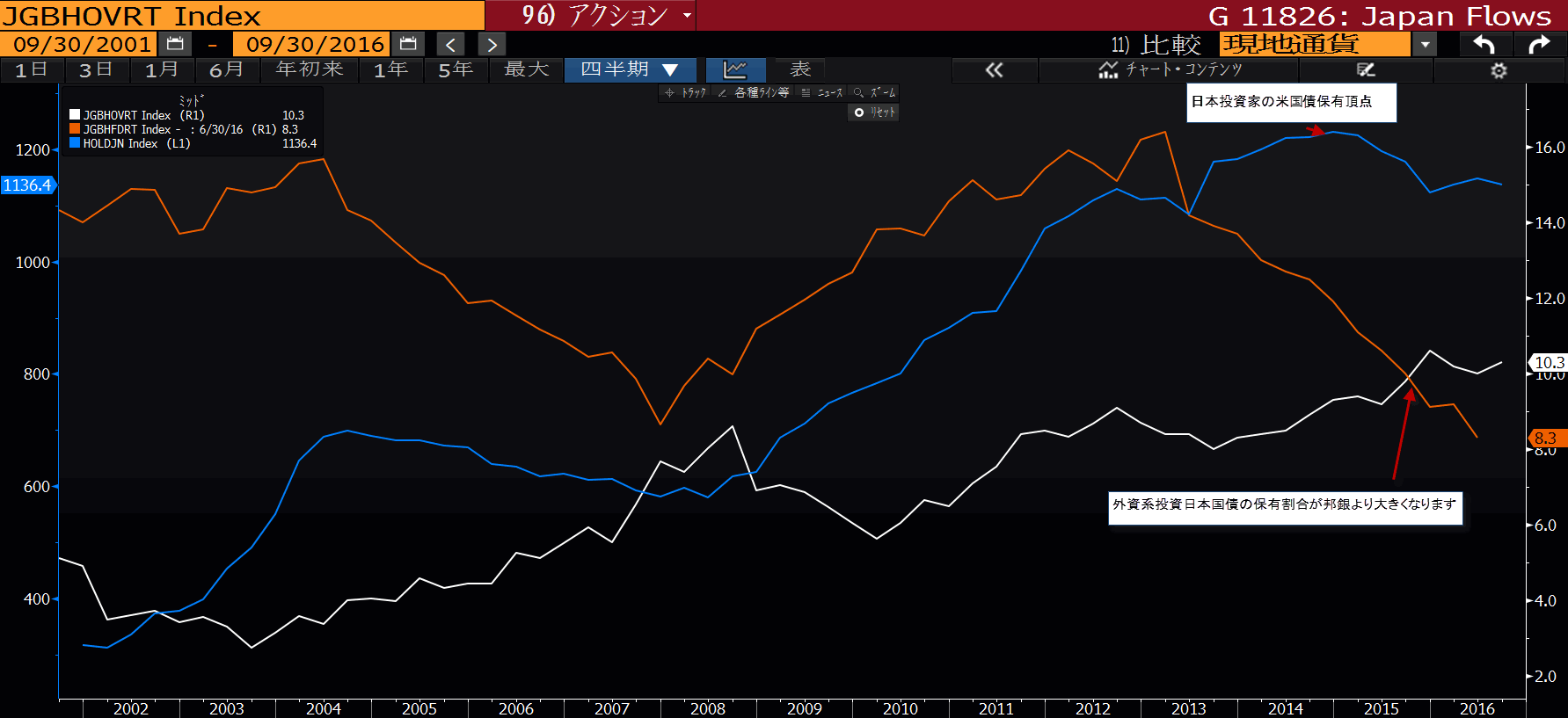Select 1日 period

coord(32,69)
